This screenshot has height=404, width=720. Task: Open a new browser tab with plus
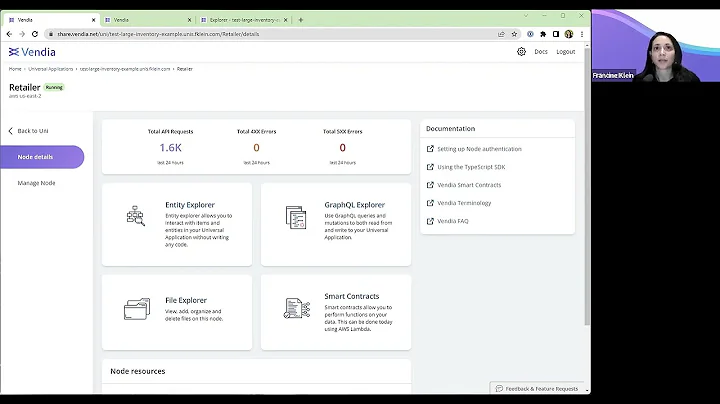click(x=301, y=20)
